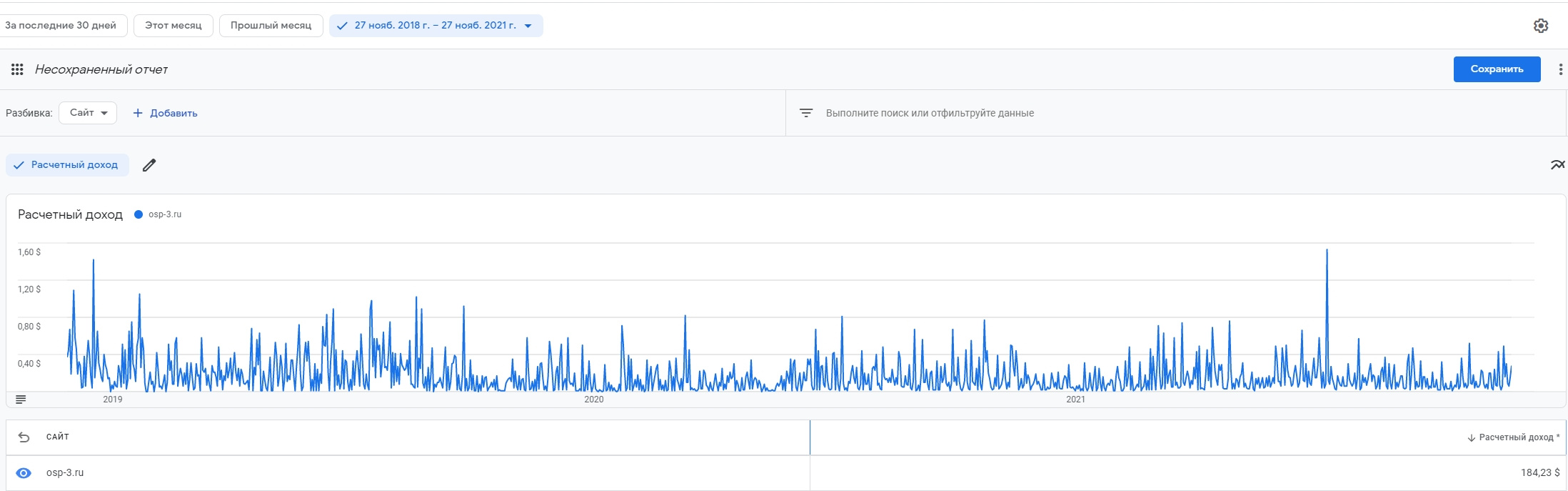The height and width of the screenshot is (491, 1568).
Task: Toggle osp-3.ru legend series dot
Action: click(139, 214)
